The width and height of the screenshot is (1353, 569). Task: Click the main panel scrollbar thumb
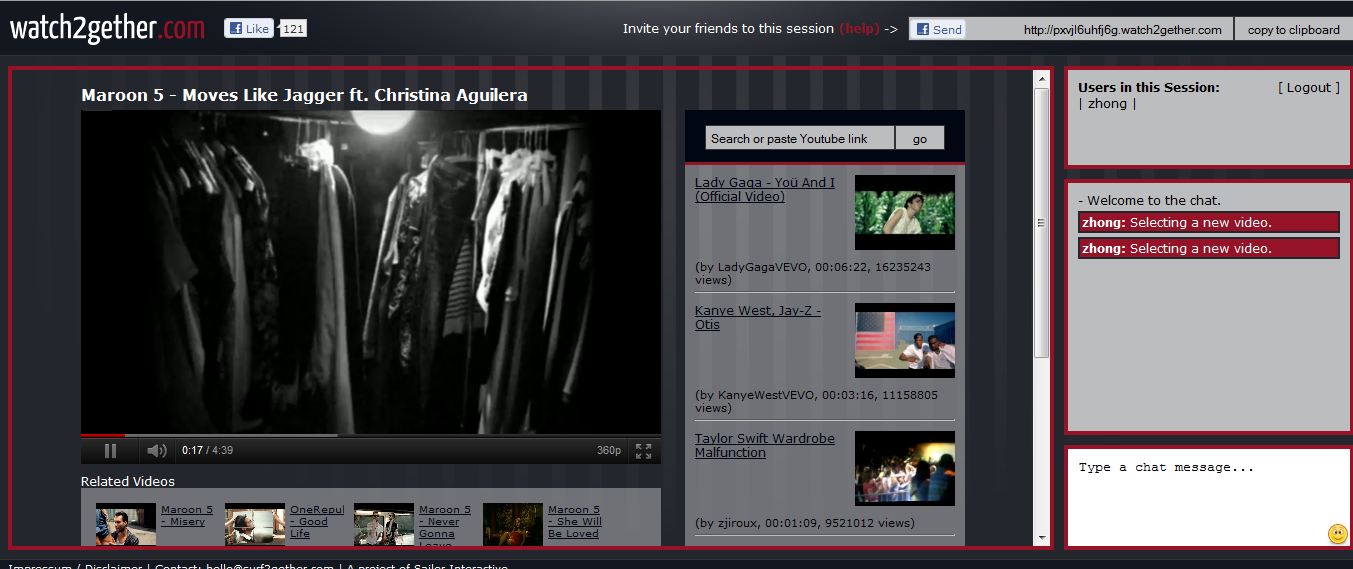(1041, 222)
